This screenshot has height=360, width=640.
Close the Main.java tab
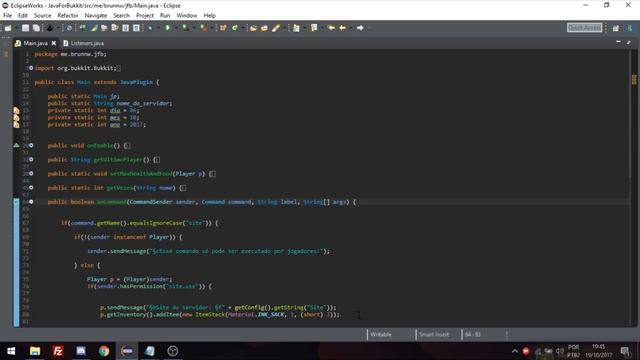point(53,43)
